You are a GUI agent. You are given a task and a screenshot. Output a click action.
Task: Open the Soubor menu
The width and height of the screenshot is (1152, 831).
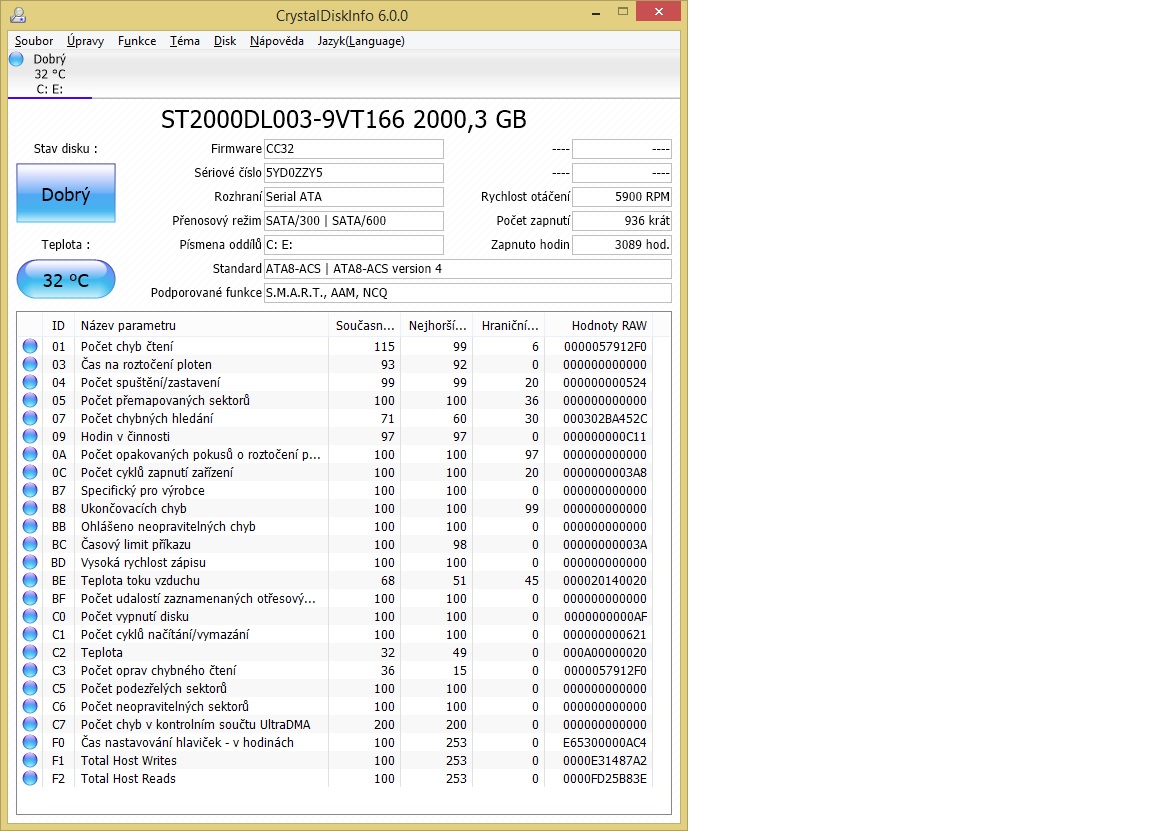pos(34,41)
